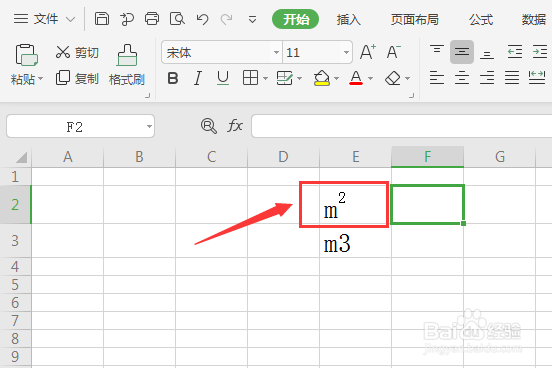Viewport: 552px width, 368px height.
Task: Click the select-all corner triangle
Action: pos(21,157)
